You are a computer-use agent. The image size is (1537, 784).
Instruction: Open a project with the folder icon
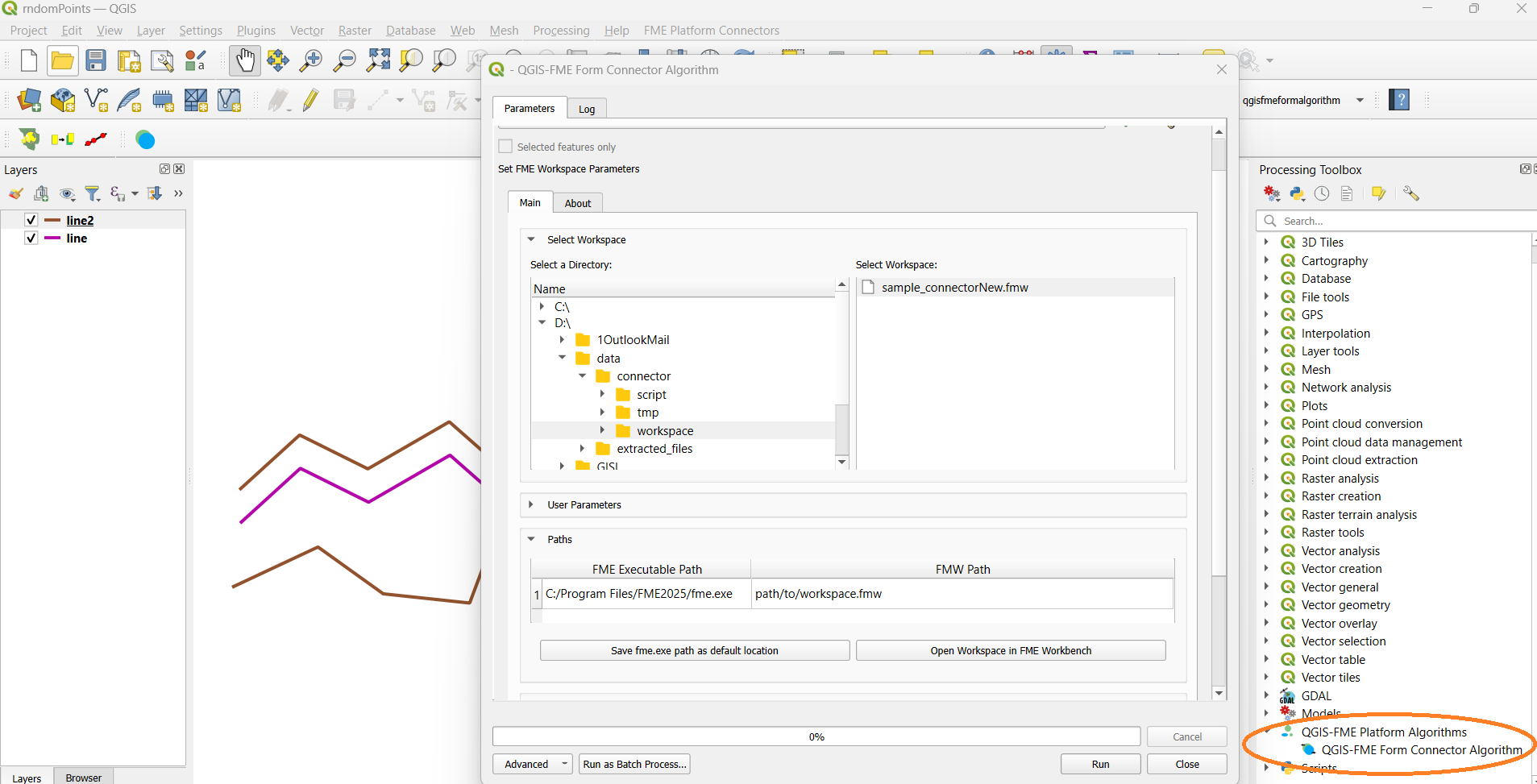(62, 60)
